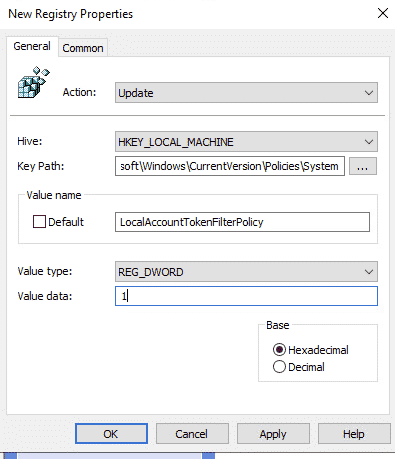Click the Value name input field
The width and height of the screenshot is (395, 459).
[x=242, y=222]
